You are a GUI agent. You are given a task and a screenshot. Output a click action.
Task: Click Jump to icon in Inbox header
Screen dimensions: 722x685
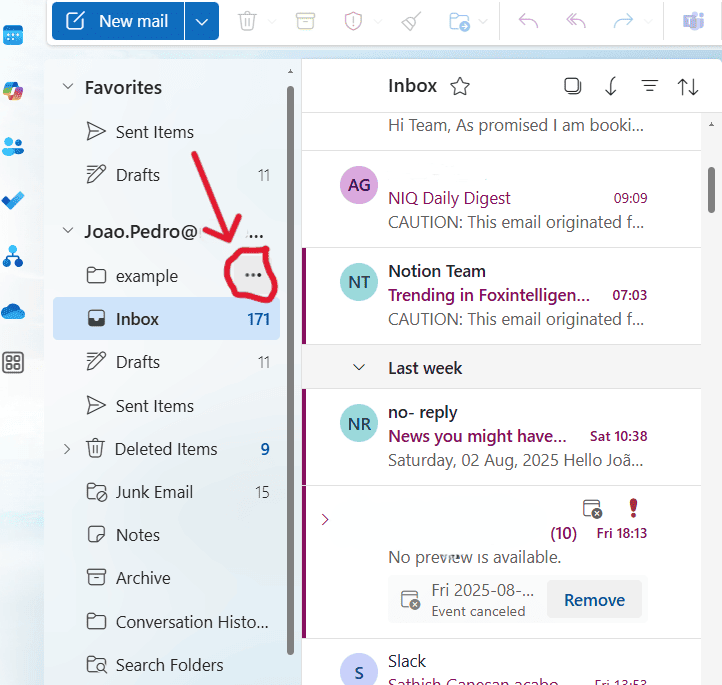(x=611, y=86)
